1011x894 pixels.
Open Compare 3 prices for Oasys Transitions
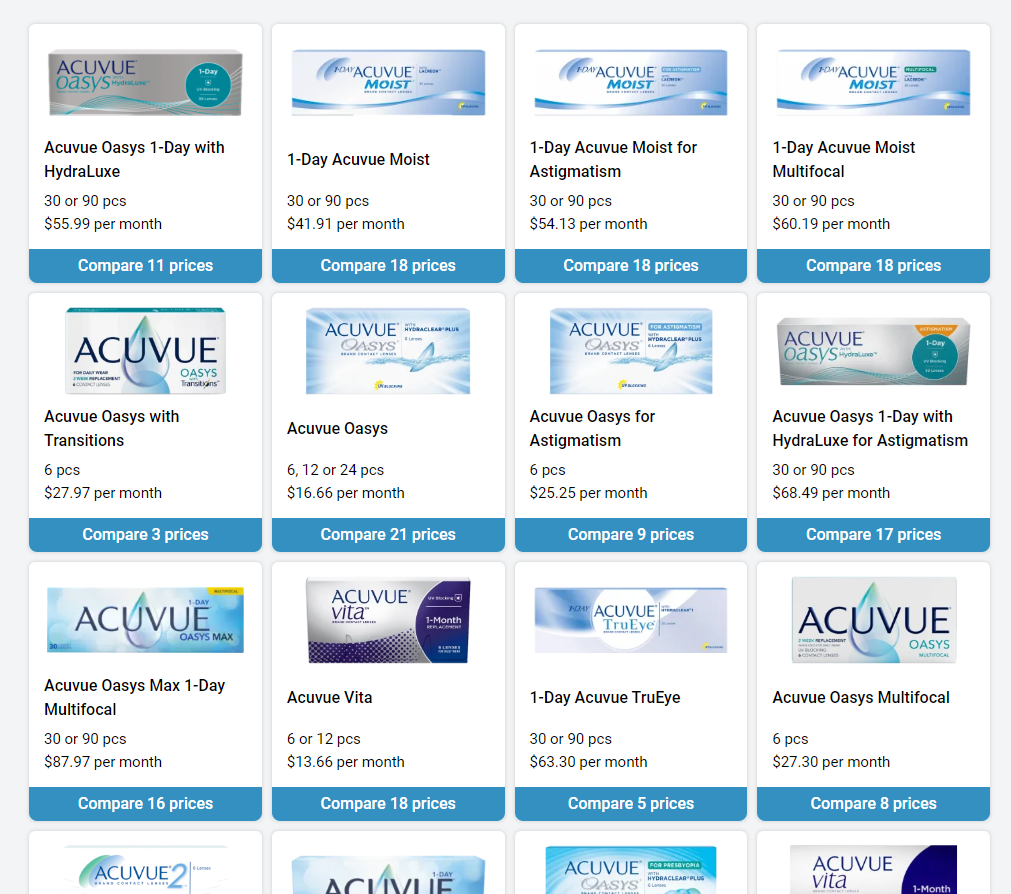[145, 534]
